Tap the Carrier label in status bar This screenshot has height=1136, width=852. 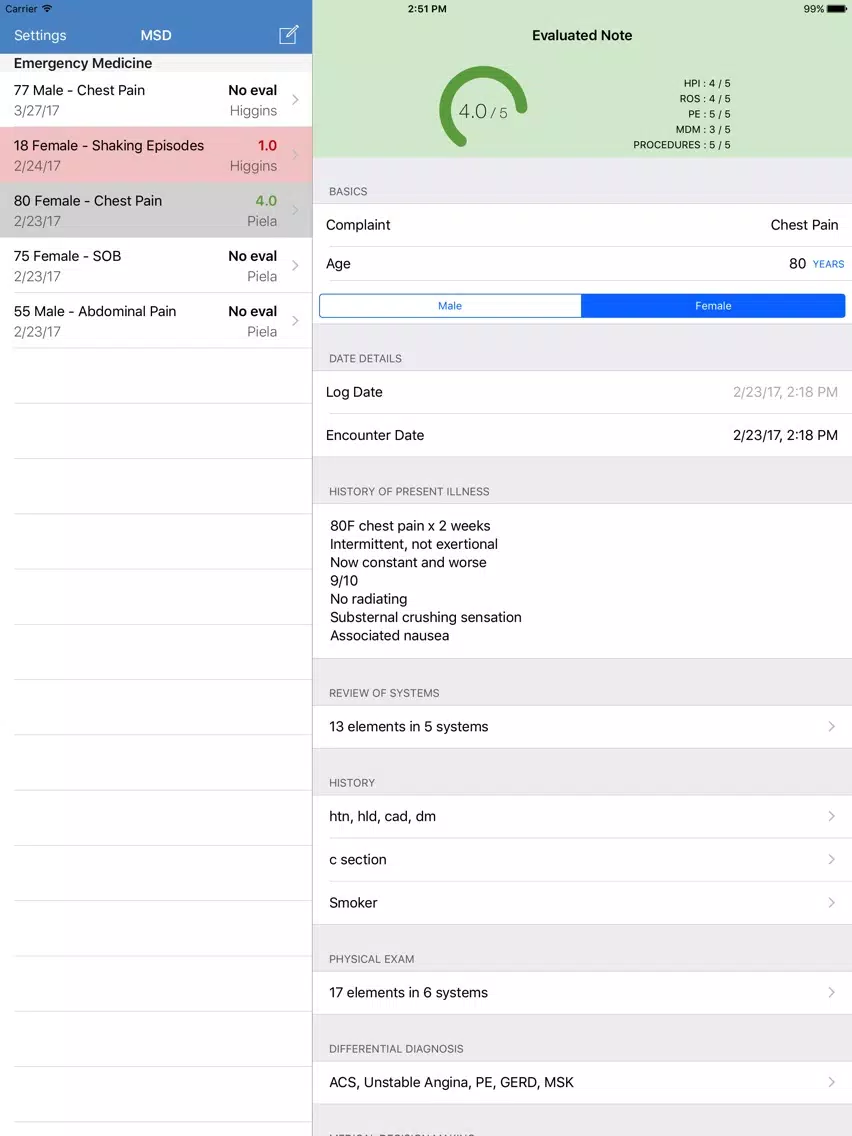(21, 9)
